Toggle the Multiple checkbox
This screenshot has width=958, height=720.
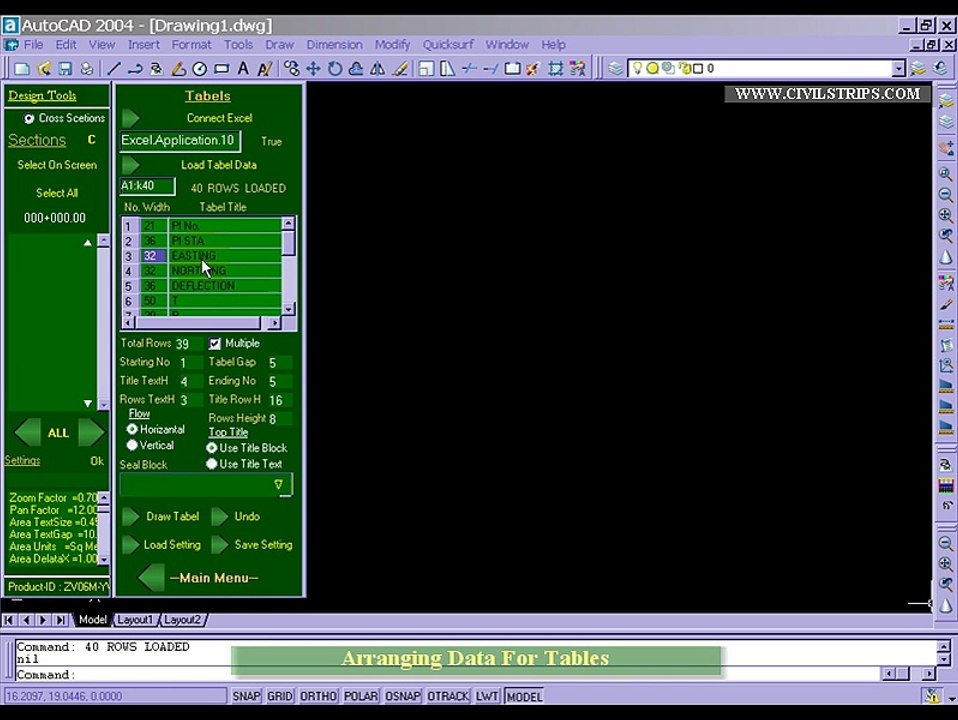(x=214, y=343)
